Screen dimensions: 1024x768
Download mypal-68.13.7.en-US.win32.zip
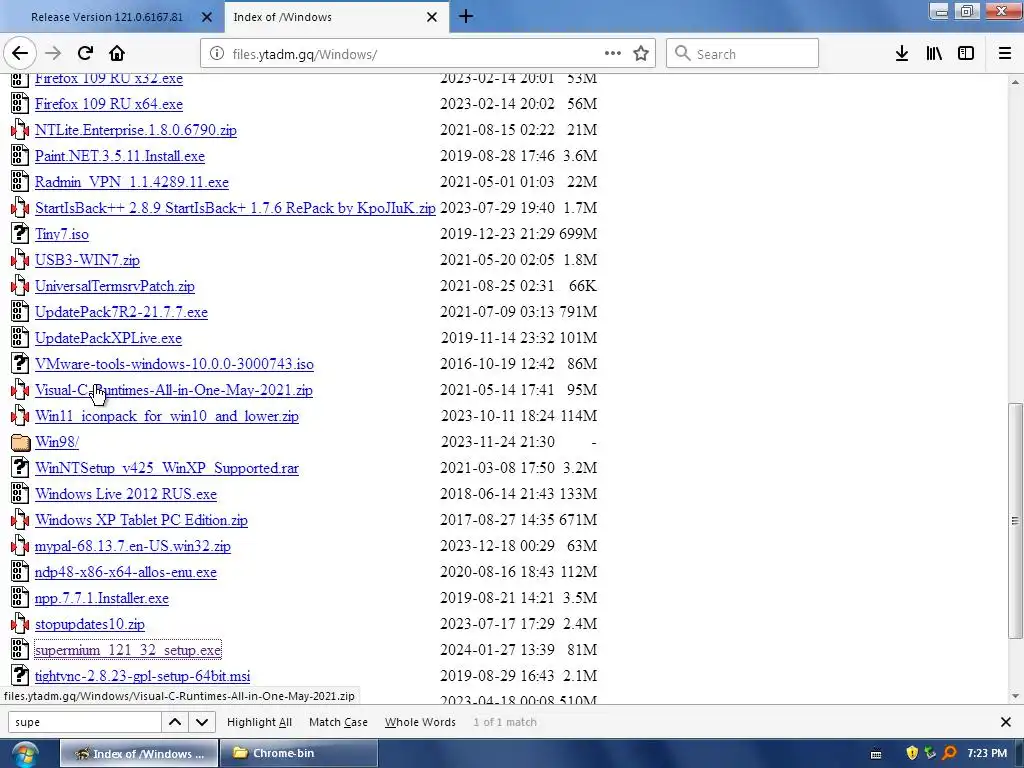[x=133, y=546]
